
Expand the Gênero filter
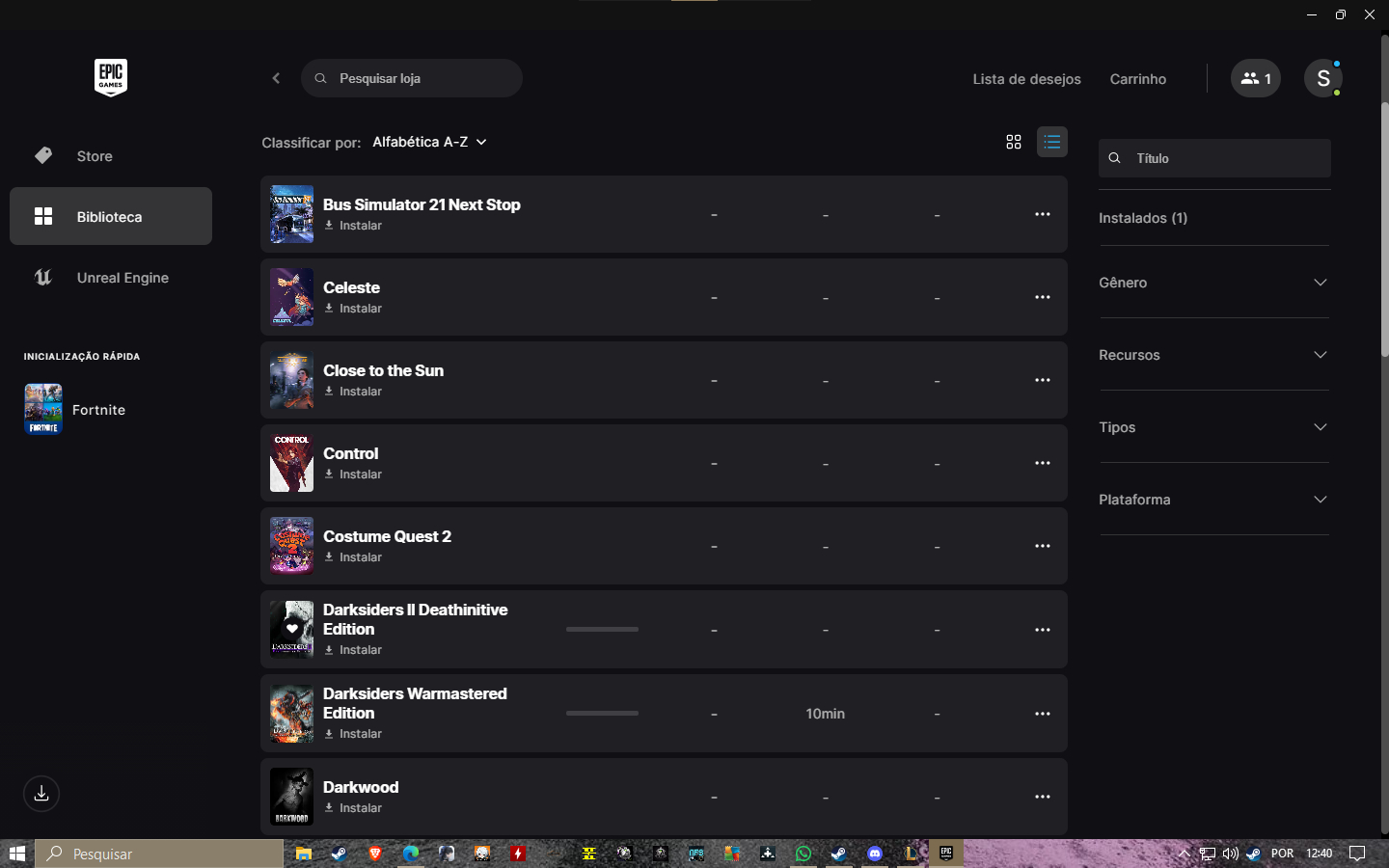(x=1213, y=283)
